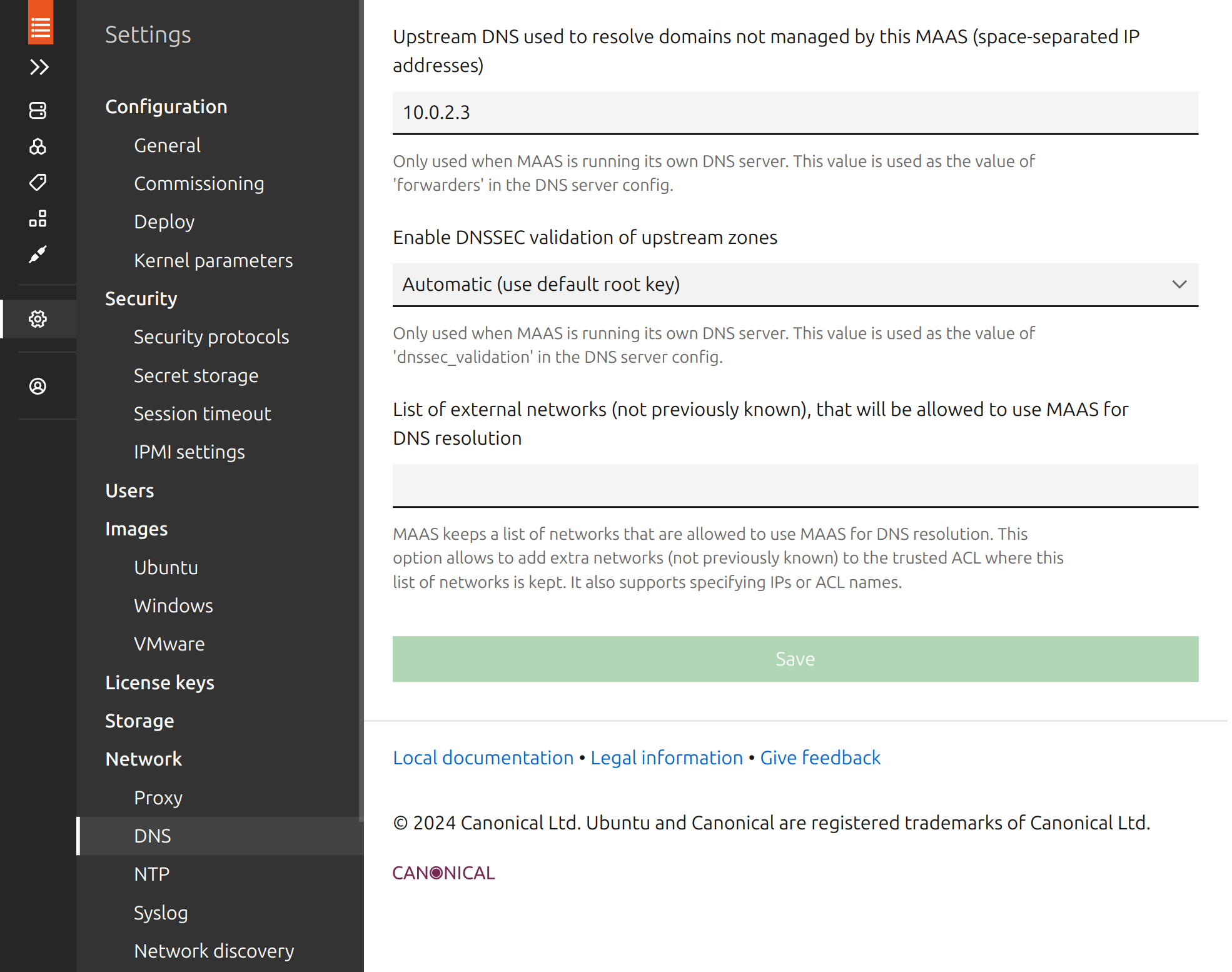Open the Tags section icon
The width and height of the screenshot is (1232, 972).
click(38, 182)
